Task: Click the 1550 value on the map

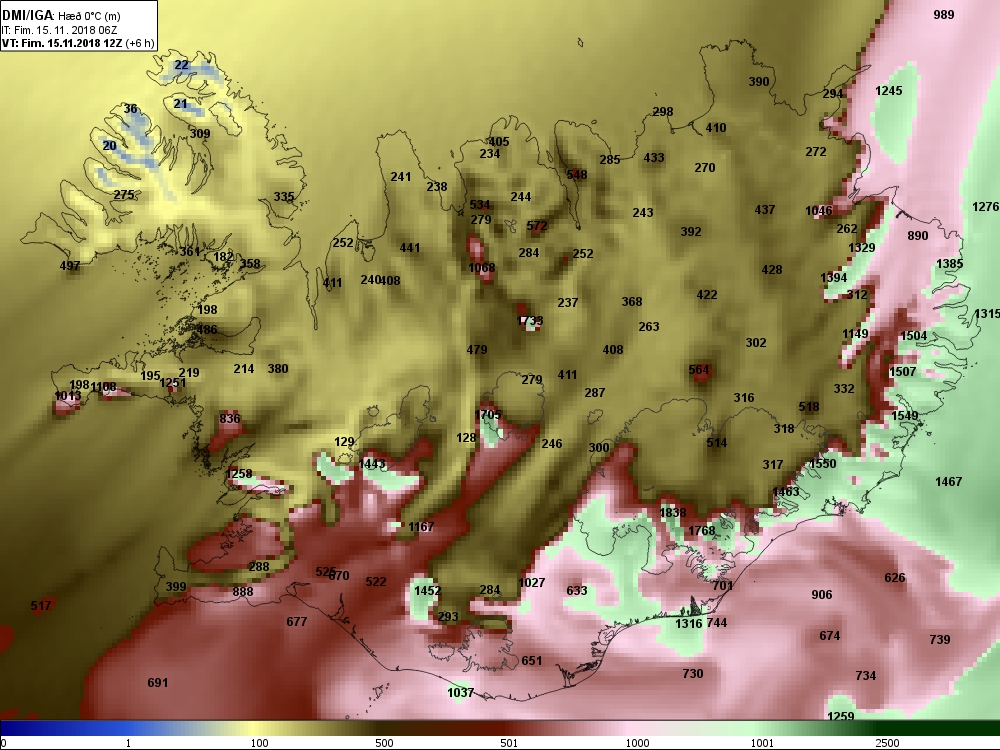Action: [x=823, y=464]
